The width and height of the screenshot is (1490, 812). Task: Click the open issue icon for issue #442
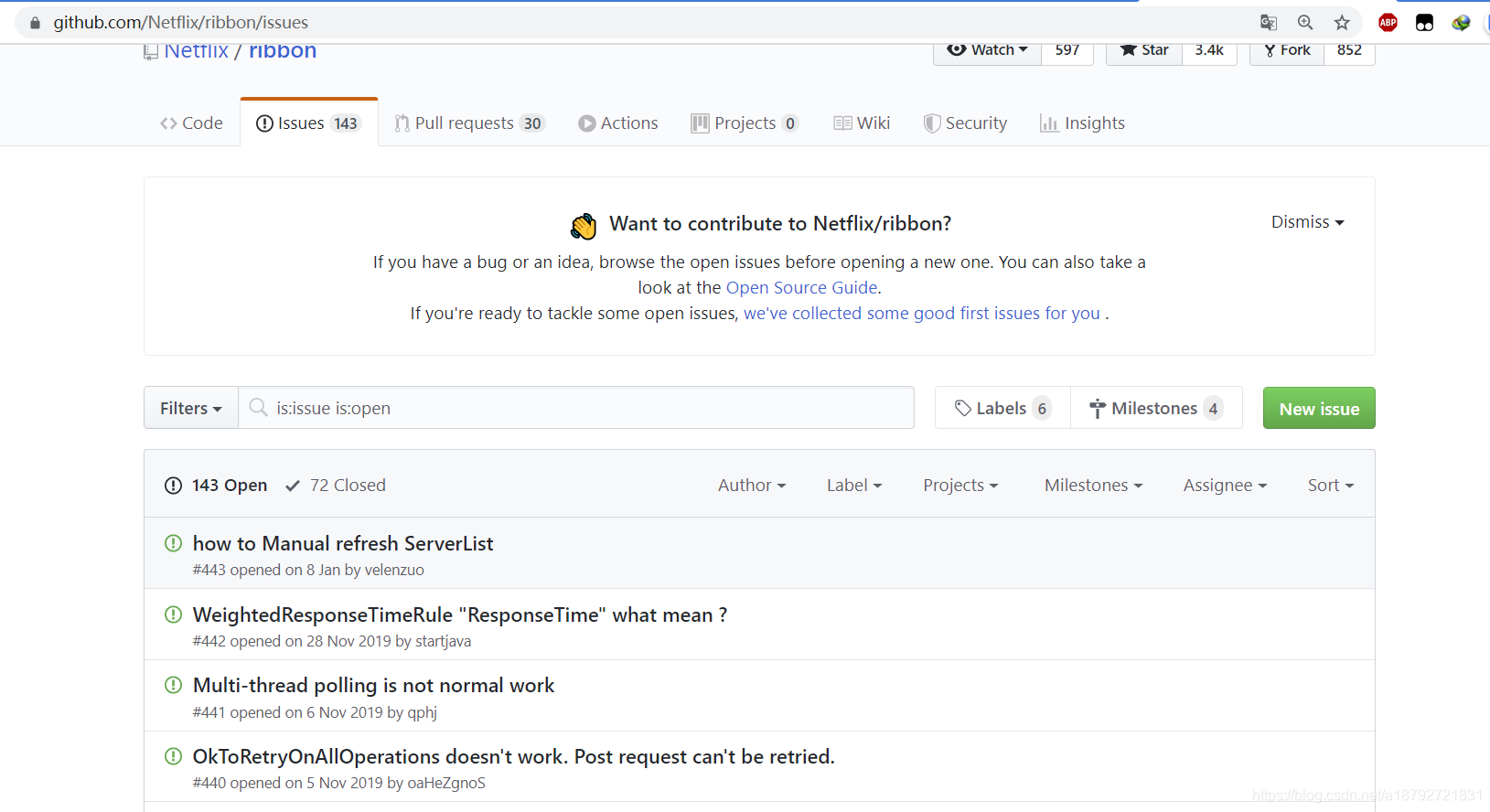click(173, 614)
